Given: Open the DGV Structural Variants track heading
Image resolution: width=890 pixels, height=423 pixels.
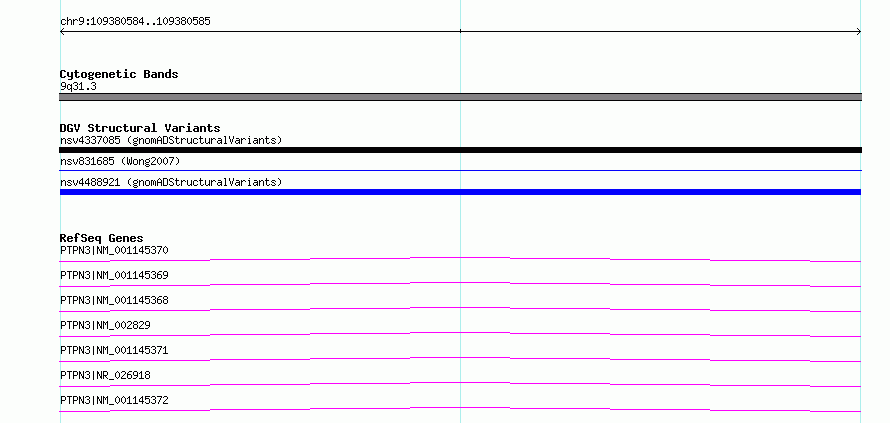Looking at the screenshot, I should coord(140,128).
